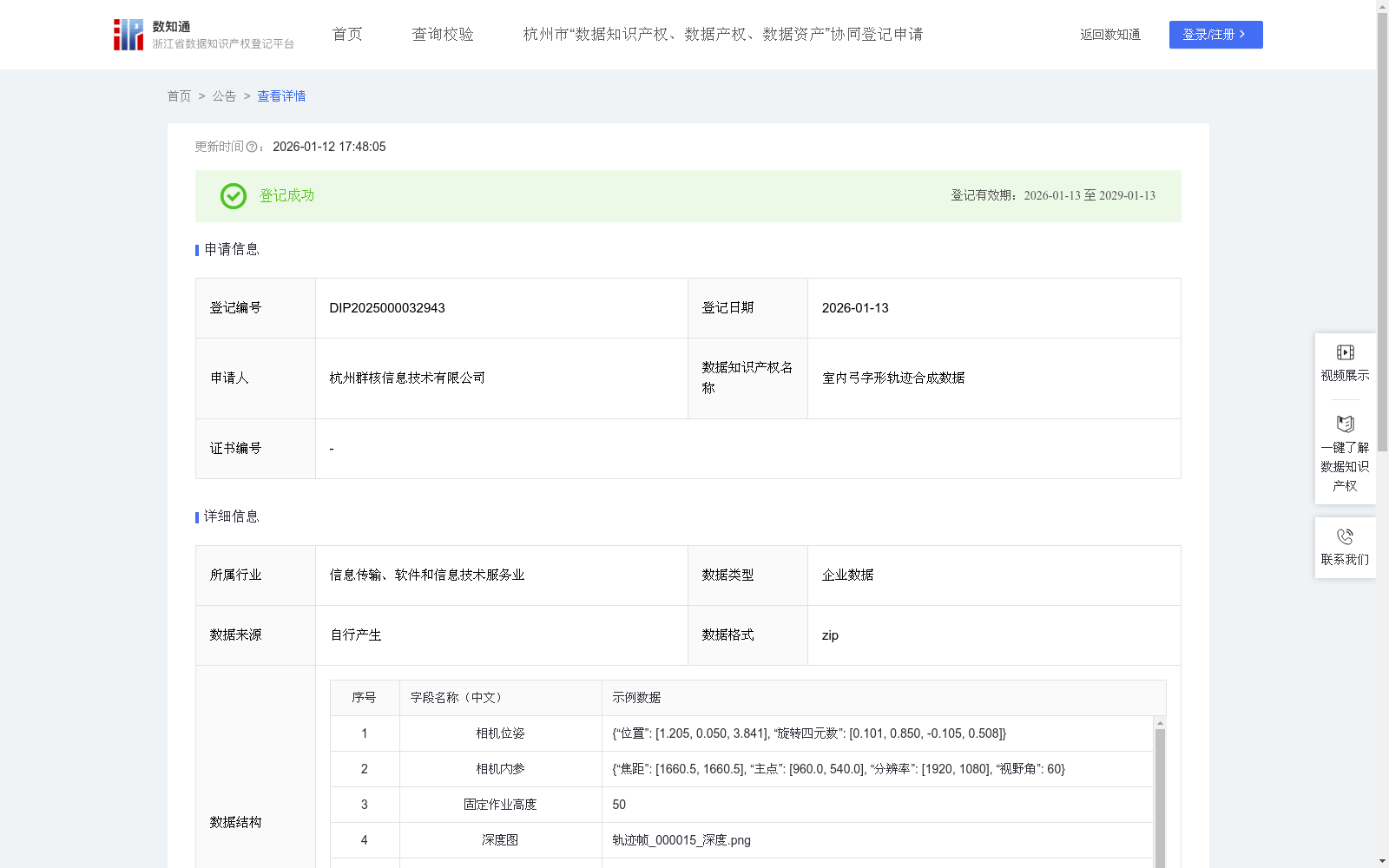Viewport: 1389px width, 868px height.
Task: Click the validity period 2026-01-13 至 2029-01-13
Action: (x=1089, y=196)
